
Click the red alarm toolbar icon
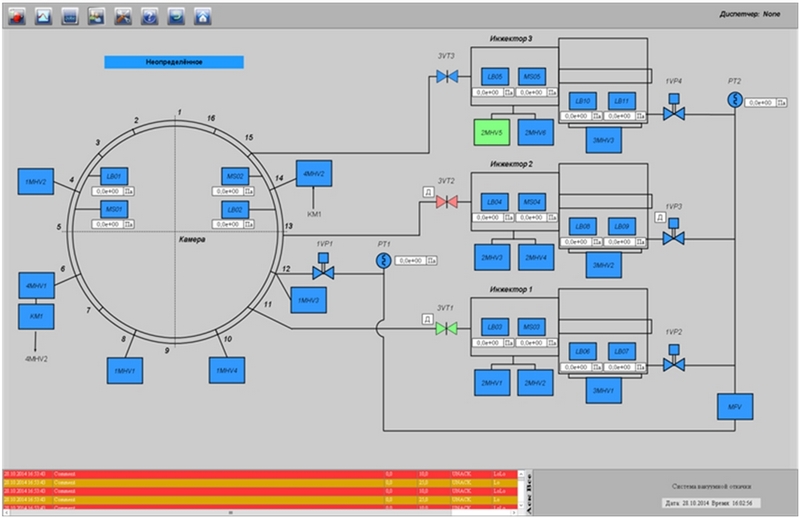[17, 16]
